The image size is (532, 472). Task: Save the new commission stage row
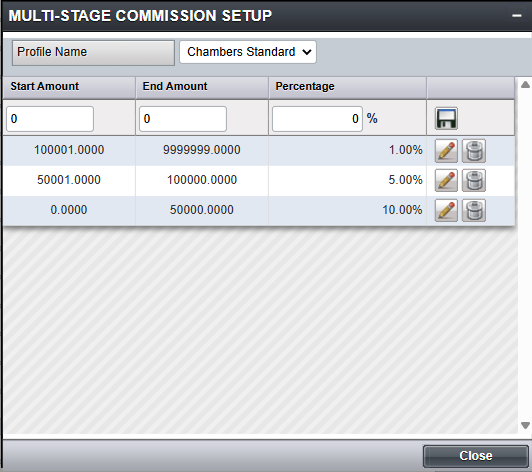tap(446, 118)
